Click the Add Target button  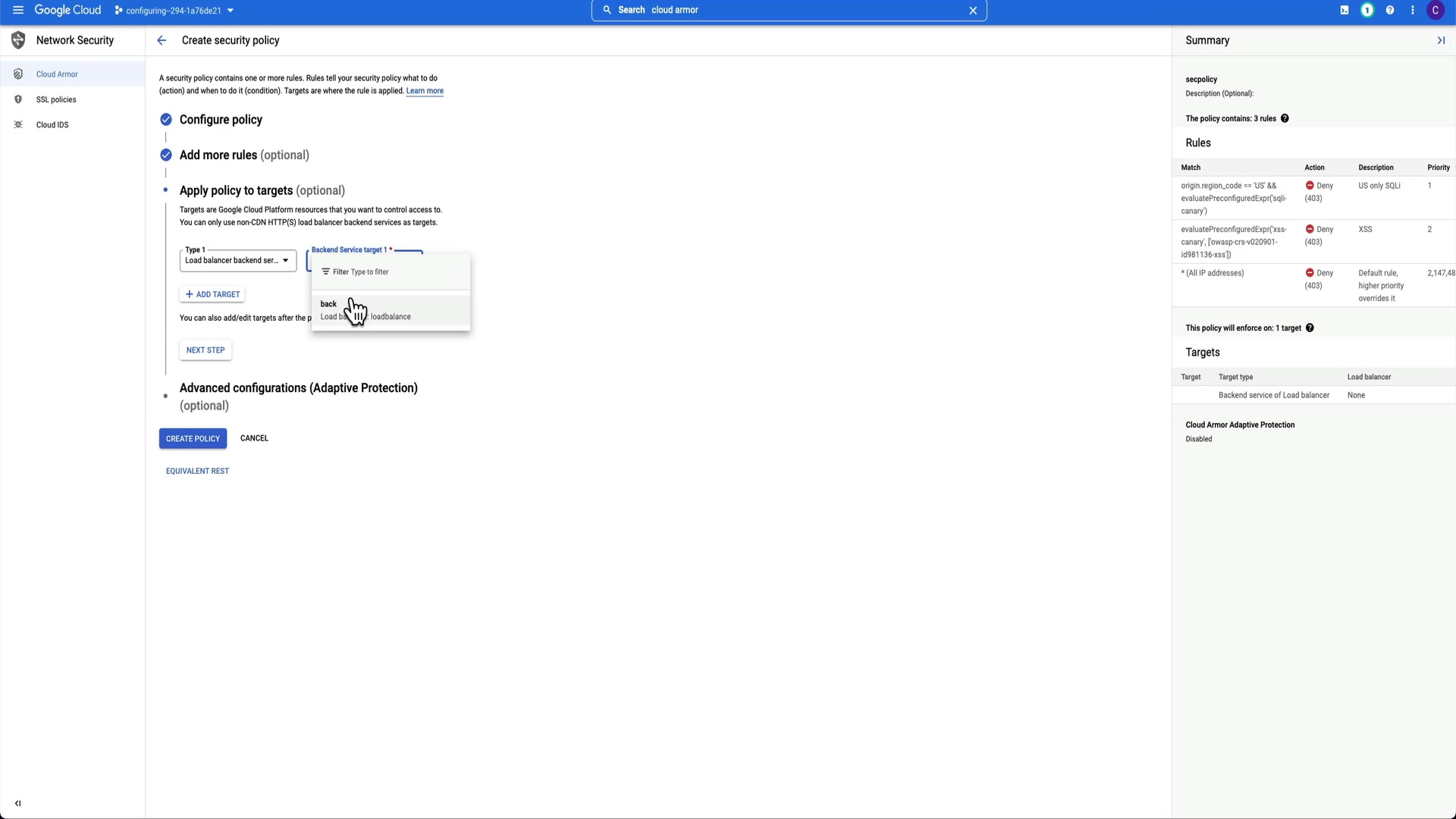(212, 294)
